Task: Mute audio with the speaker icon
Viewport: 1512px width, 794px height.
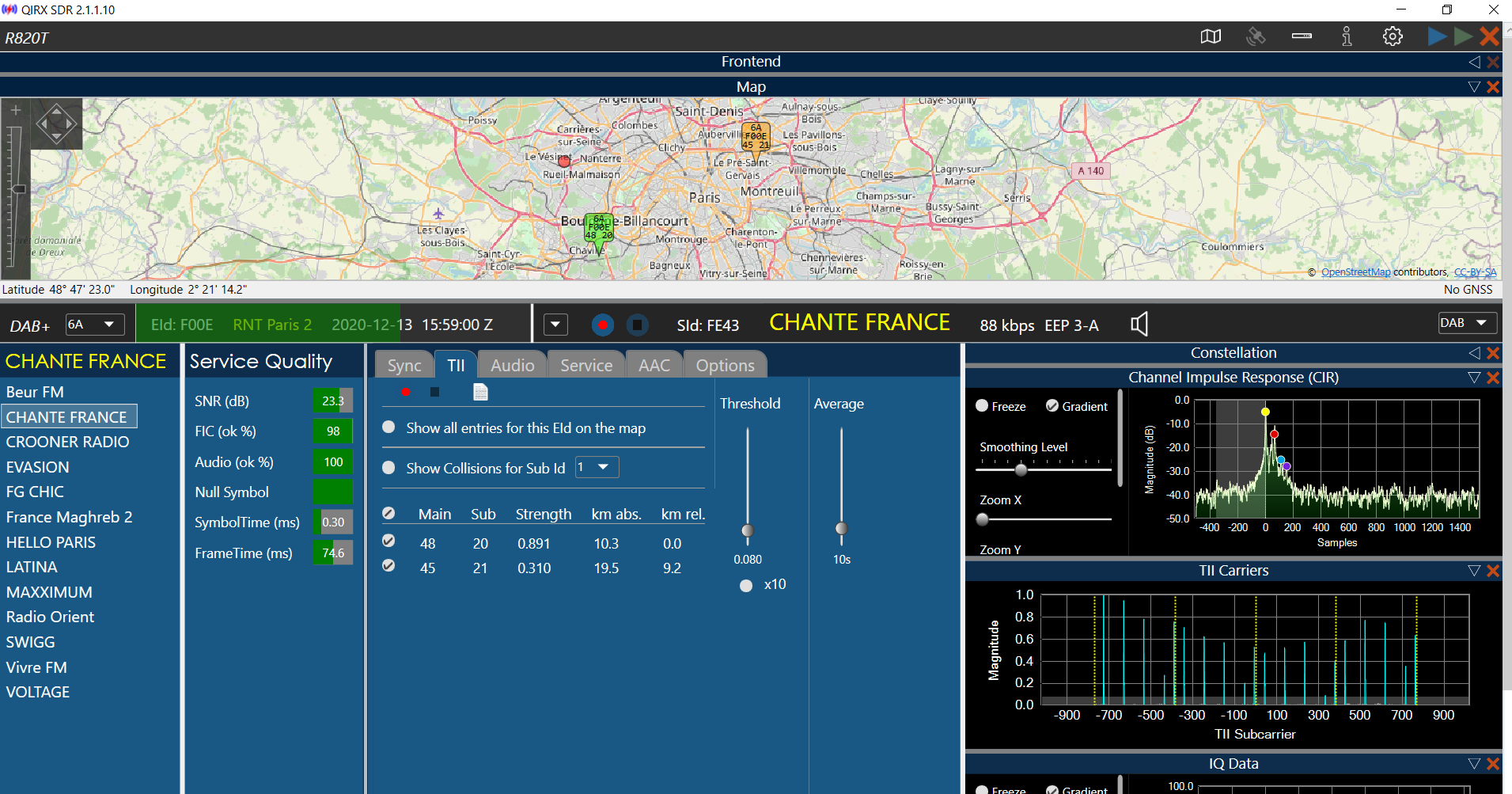Action: click(x=1139, y=324)
